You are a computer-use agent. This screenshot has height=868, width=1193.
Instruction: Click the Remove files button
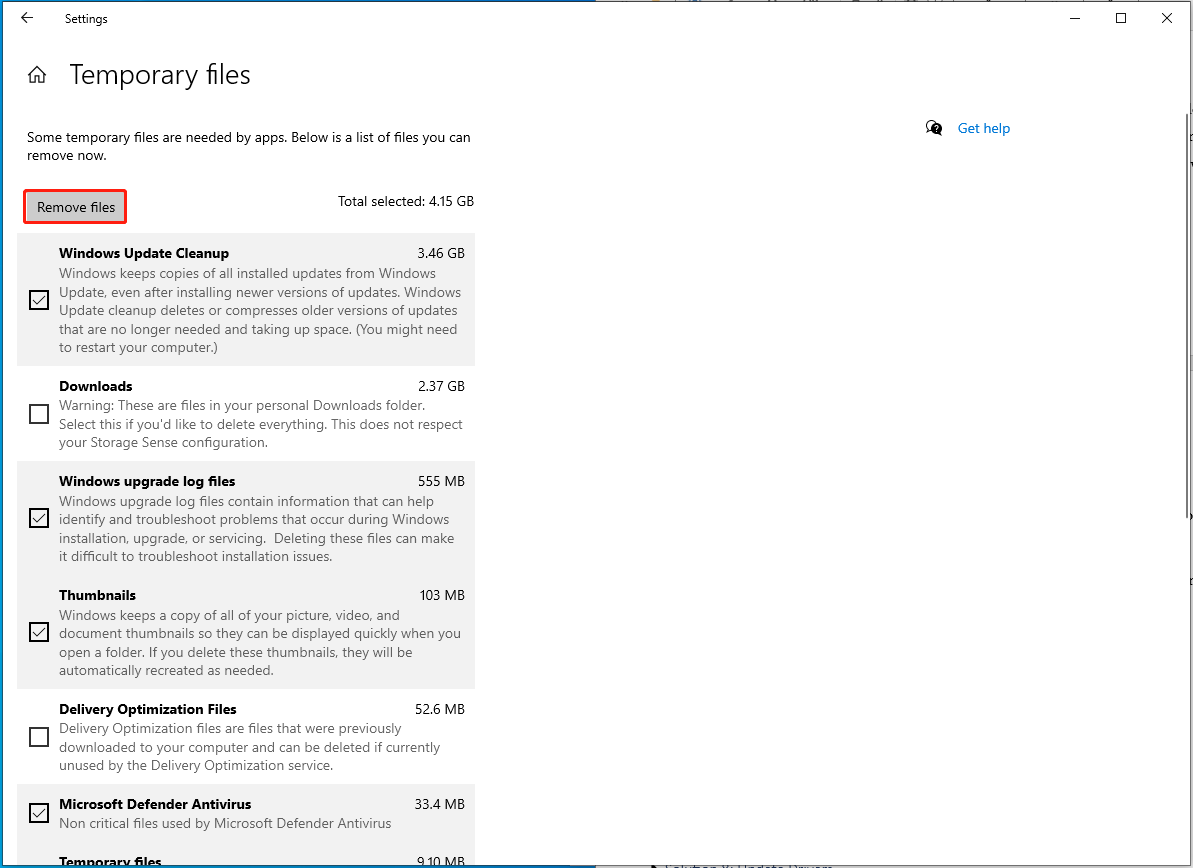(x=74, y=206)
